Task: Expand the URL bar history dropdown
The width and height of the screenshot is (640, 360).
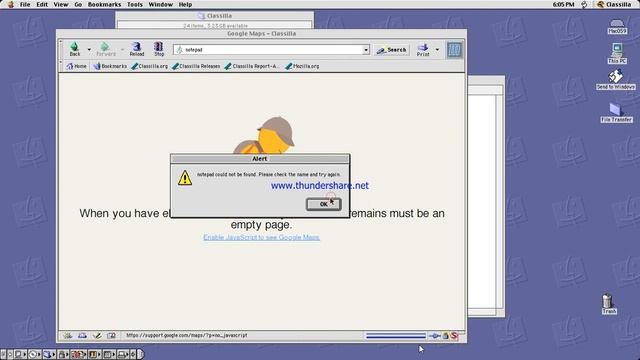Action: coord(366,50)
